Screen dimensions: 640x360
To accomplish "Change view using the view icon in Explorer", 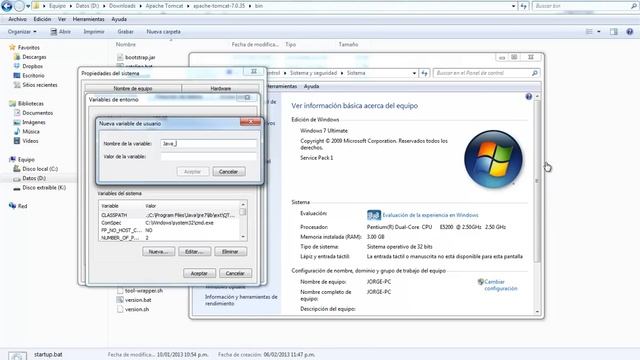I will coord(589,31).
